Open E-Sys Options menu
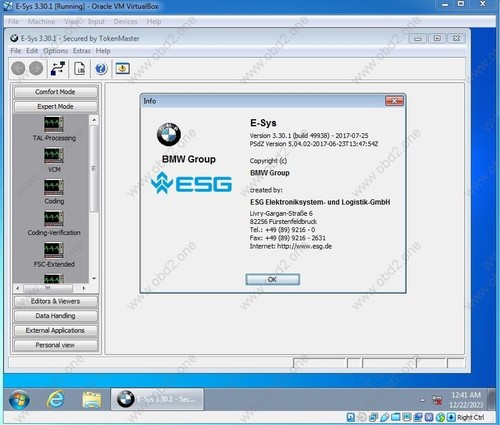The image size is (500, 425). pos(55,51)
